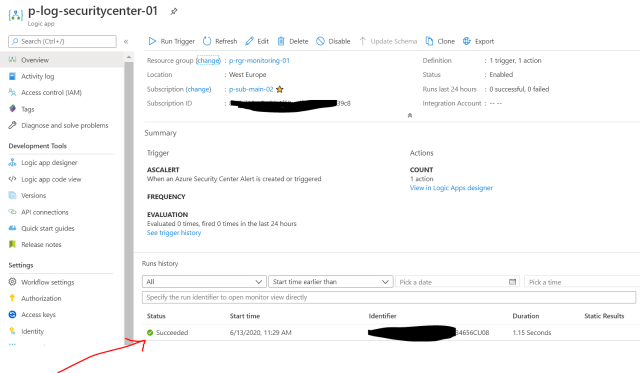The width and height of the screenshot is (640, 373).
Task: Open the Overview menu item
Action: pyautogui.click(x=62, y=60)
